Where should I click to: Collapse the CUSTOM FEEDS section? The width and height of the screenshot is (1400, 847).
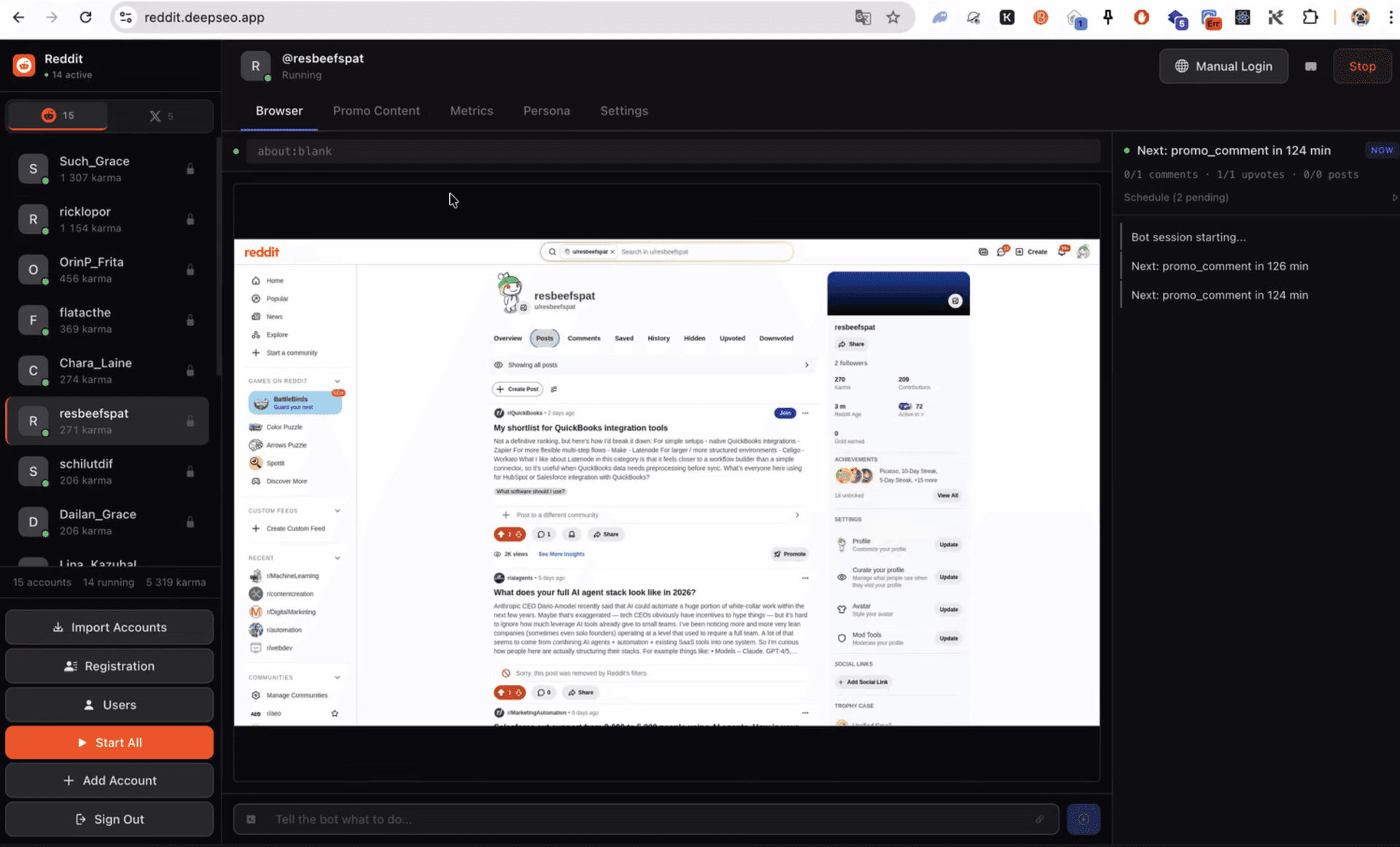[336, 510]
